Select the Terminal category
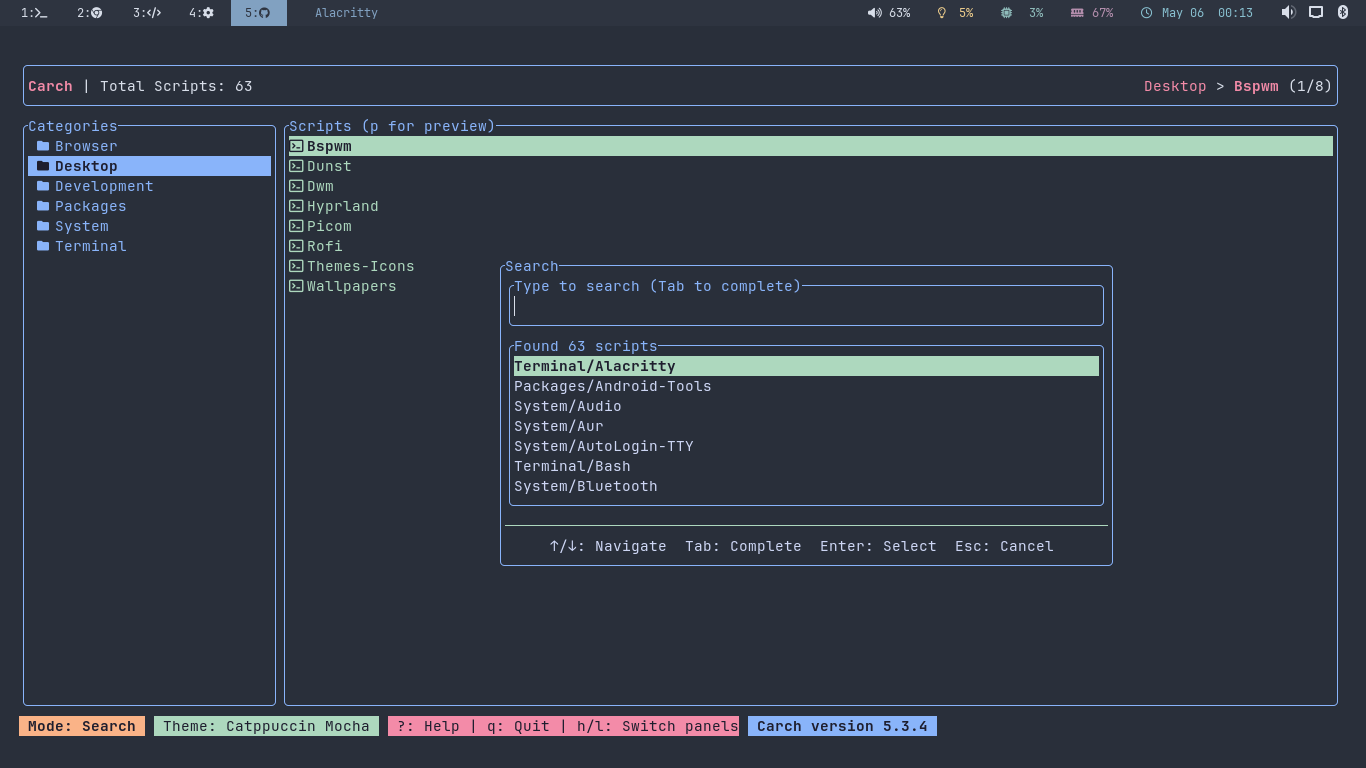Screen dimensions: 1366x768 (149, 246)
